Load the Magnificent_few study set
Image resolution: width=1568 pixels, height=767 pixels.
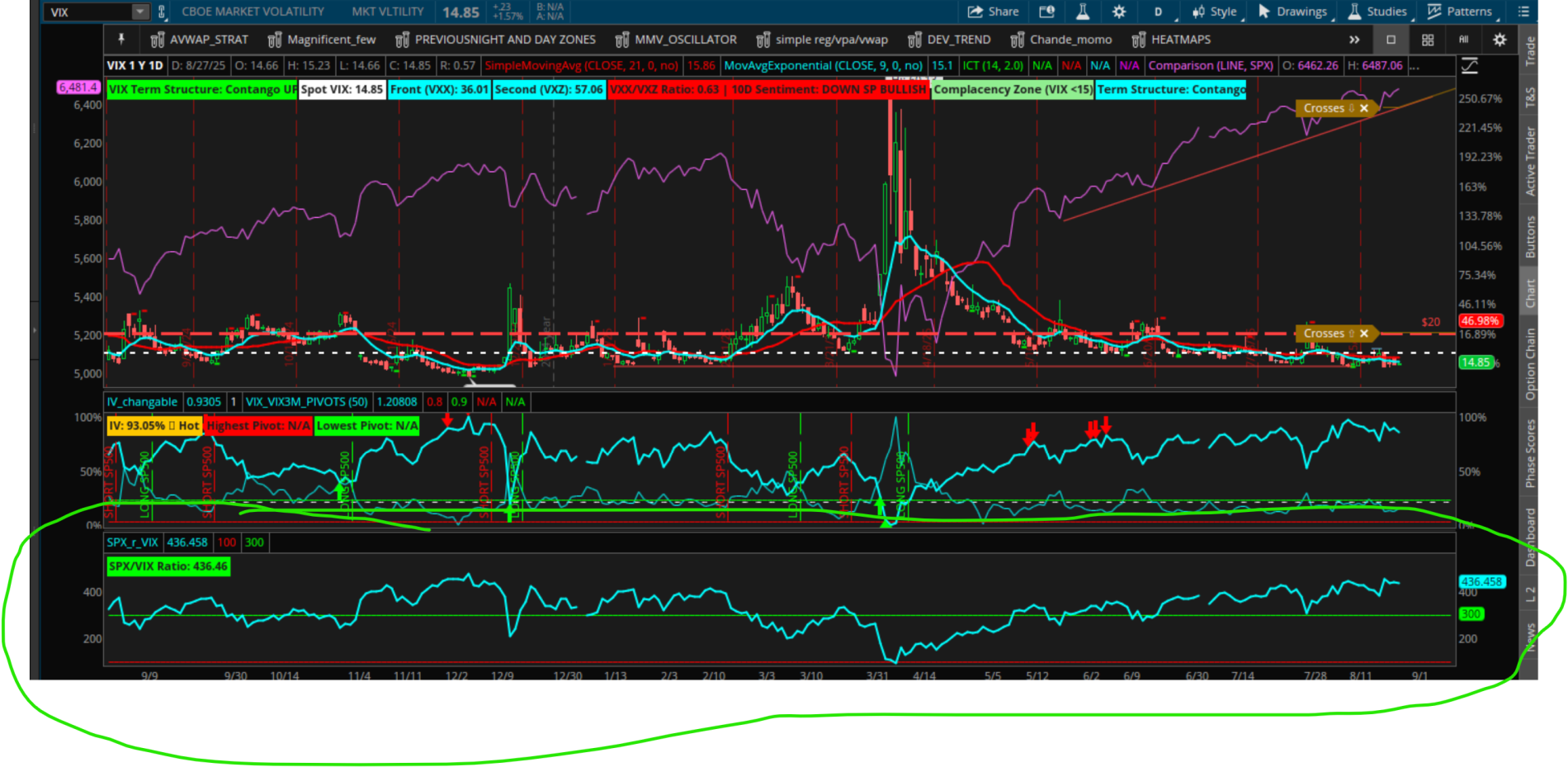click(x=322, y=40)
